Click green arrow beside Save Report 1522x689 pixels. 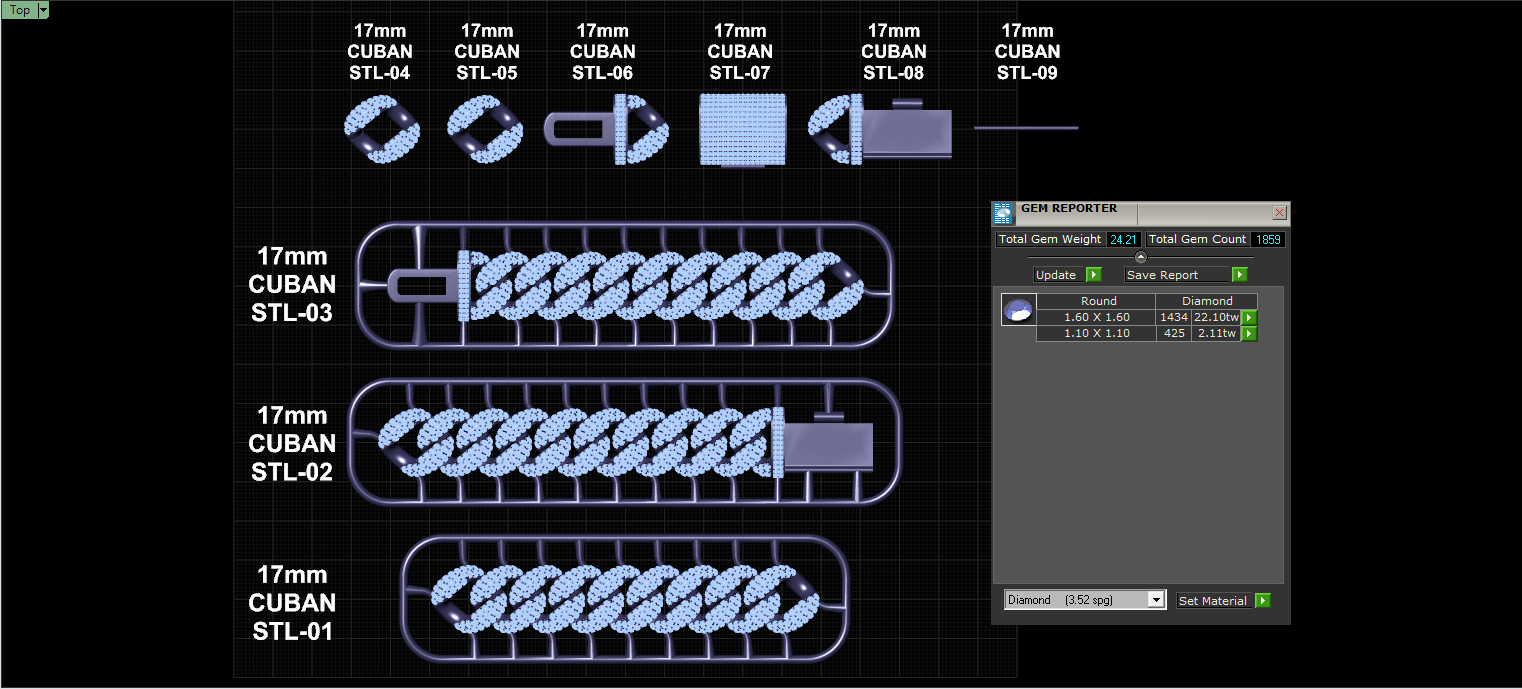1240,275
